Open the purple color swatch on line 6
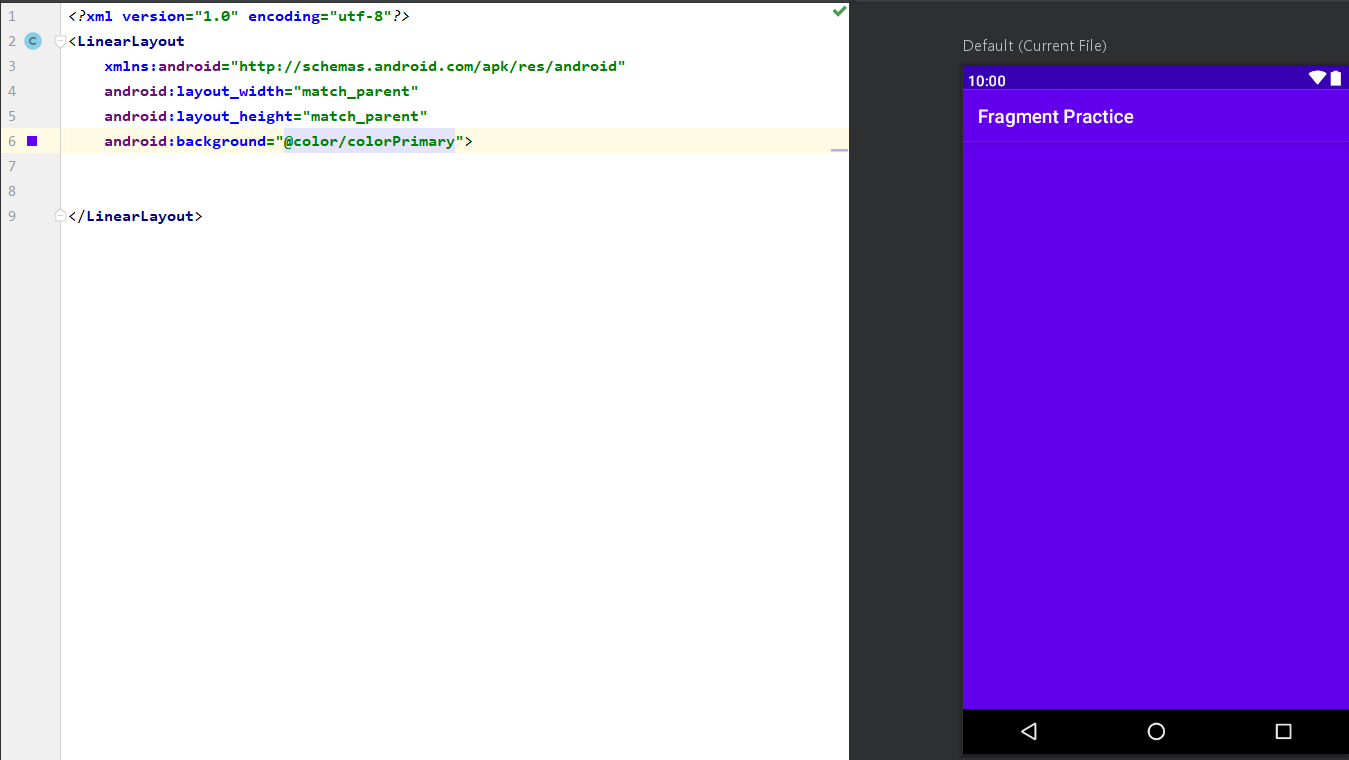Viewport: 1349px width, 760px height. pos(32,141)
